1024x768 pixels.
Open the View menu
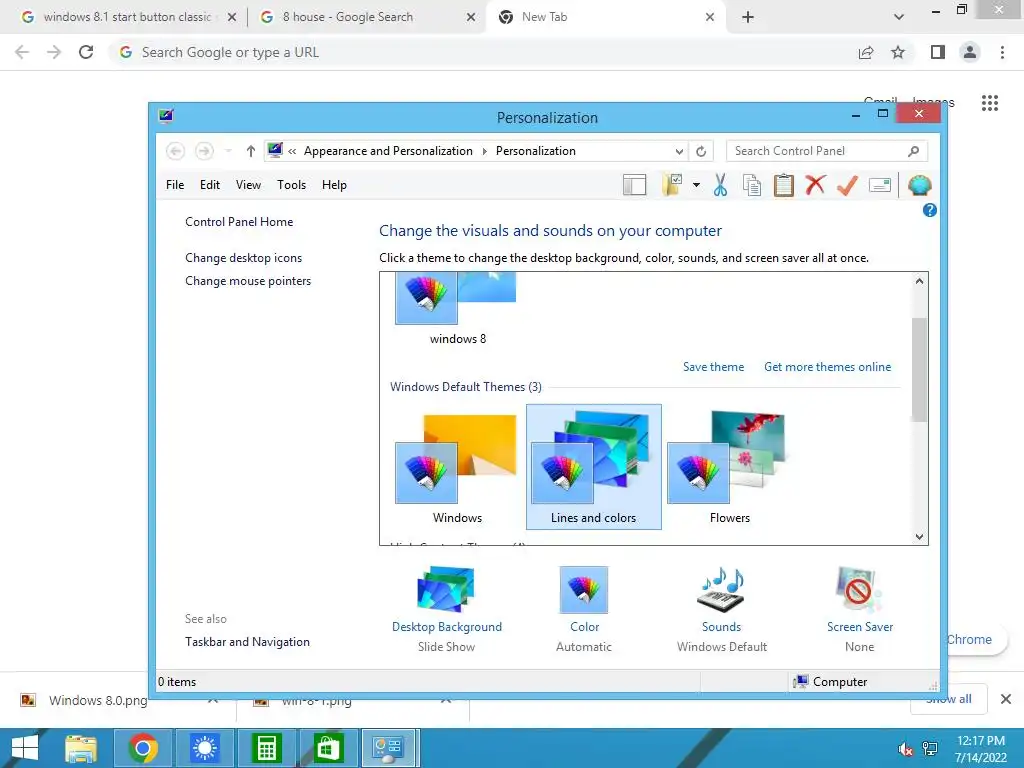(x=248, y=185)
